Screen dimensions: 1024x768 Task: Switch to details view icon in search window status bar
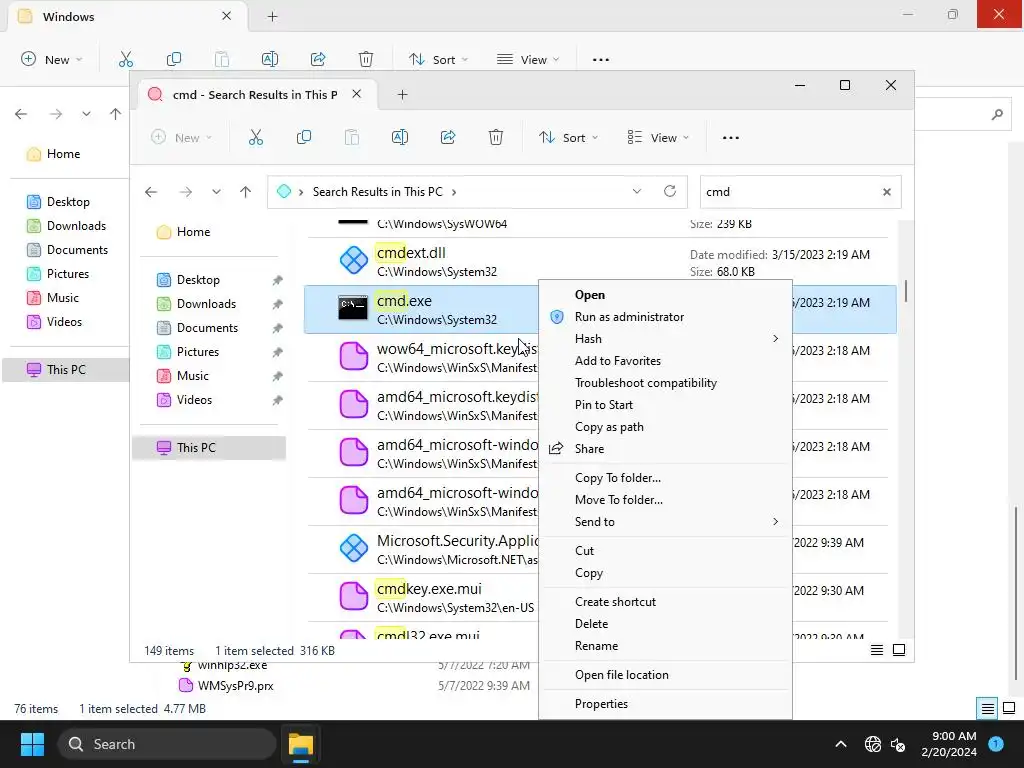coord(877,650)
